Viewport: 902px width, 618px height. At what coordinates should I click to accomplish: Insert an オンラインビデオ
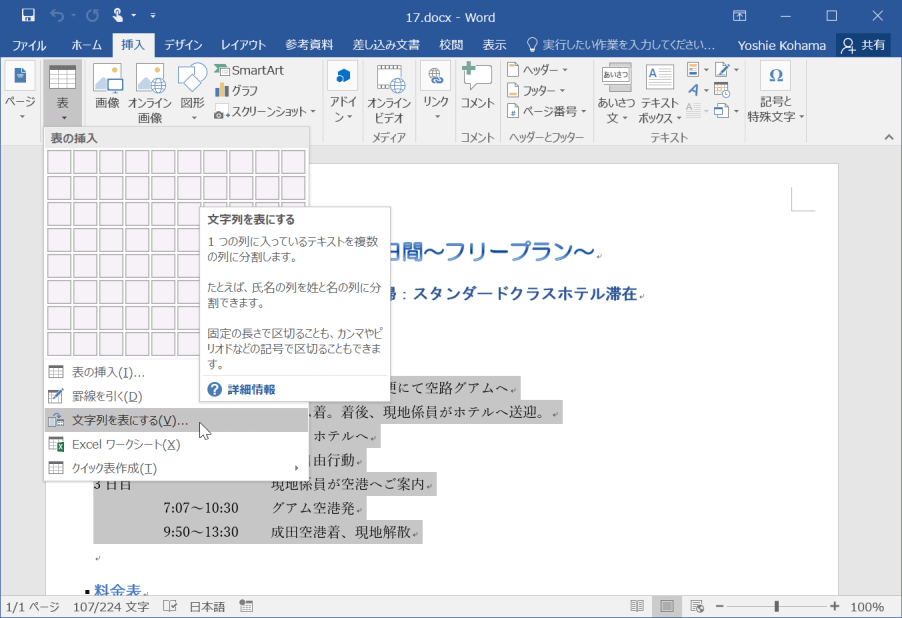(x=391, y=90)
